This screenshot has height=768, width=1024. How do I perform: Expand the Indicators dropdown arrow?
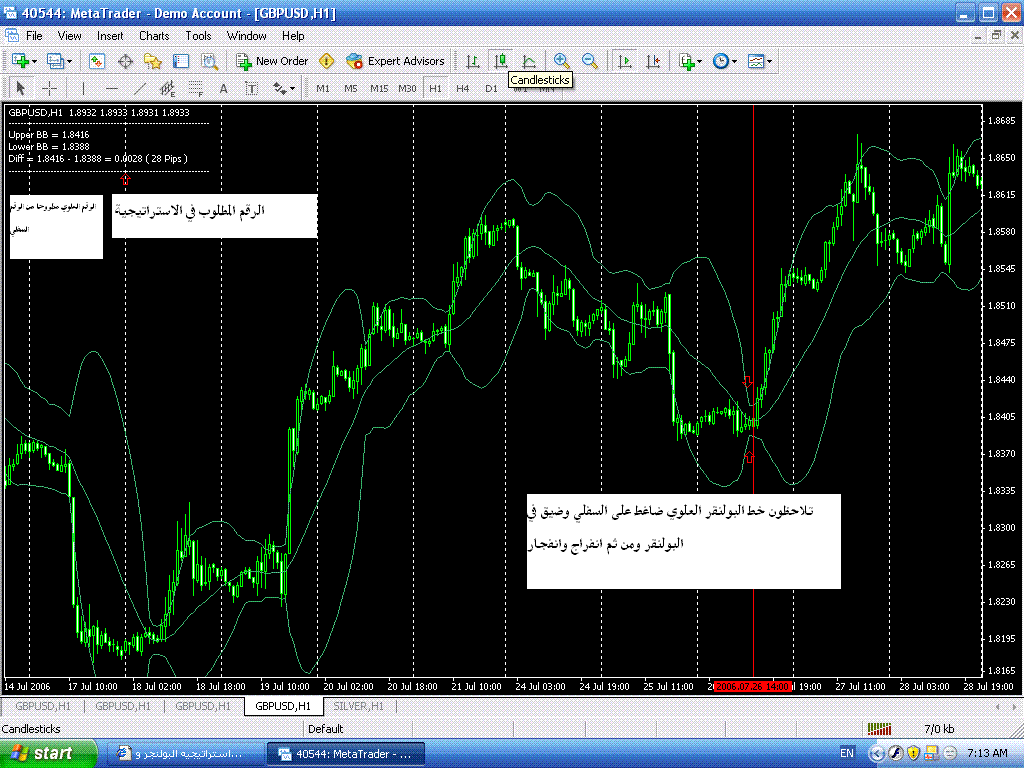click(x=699, y=61)
